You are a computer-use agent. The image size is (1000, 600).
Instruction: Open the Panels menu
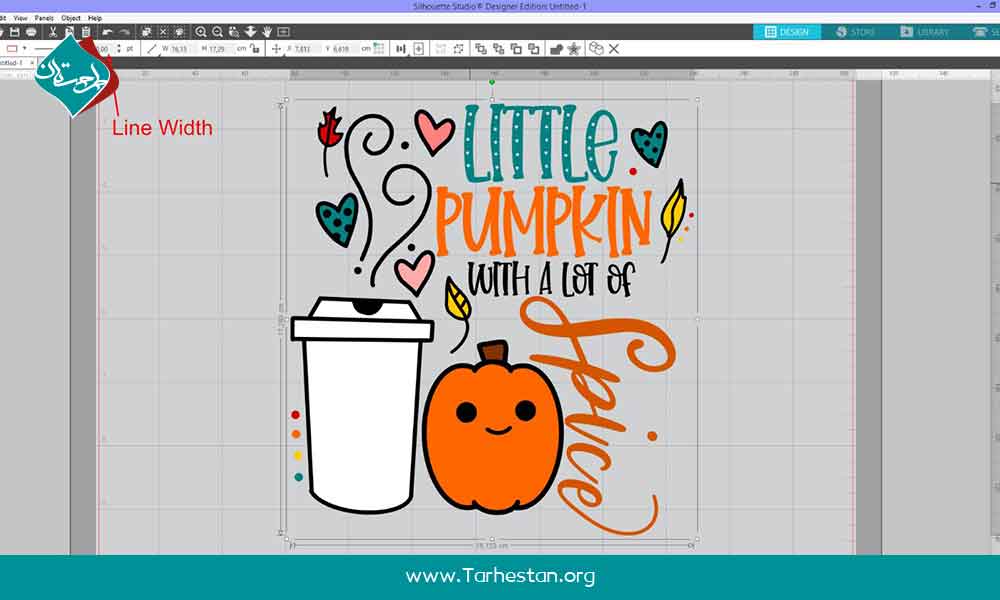(44, 18)
